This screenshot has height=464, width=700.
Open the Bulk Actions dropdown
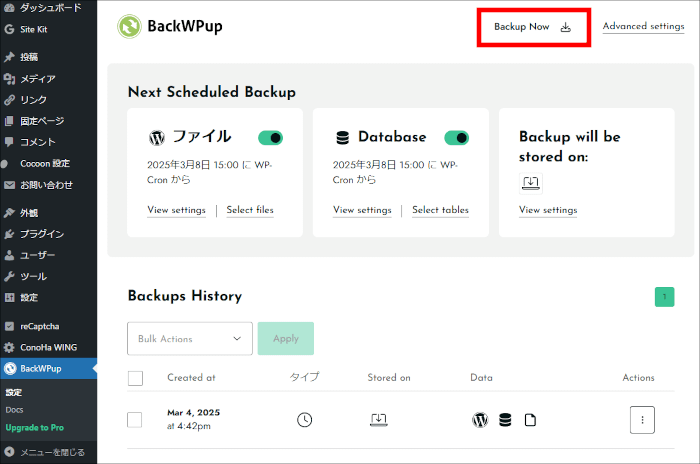[190, 339]
